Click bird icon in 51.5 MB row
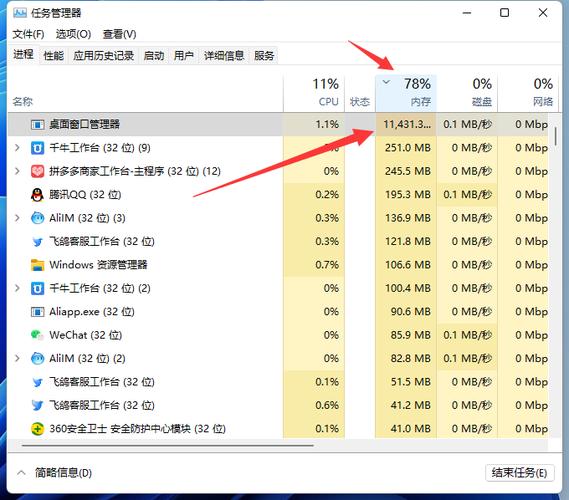The height and width of the screenshot is (500, 569). tap(37, 382)
